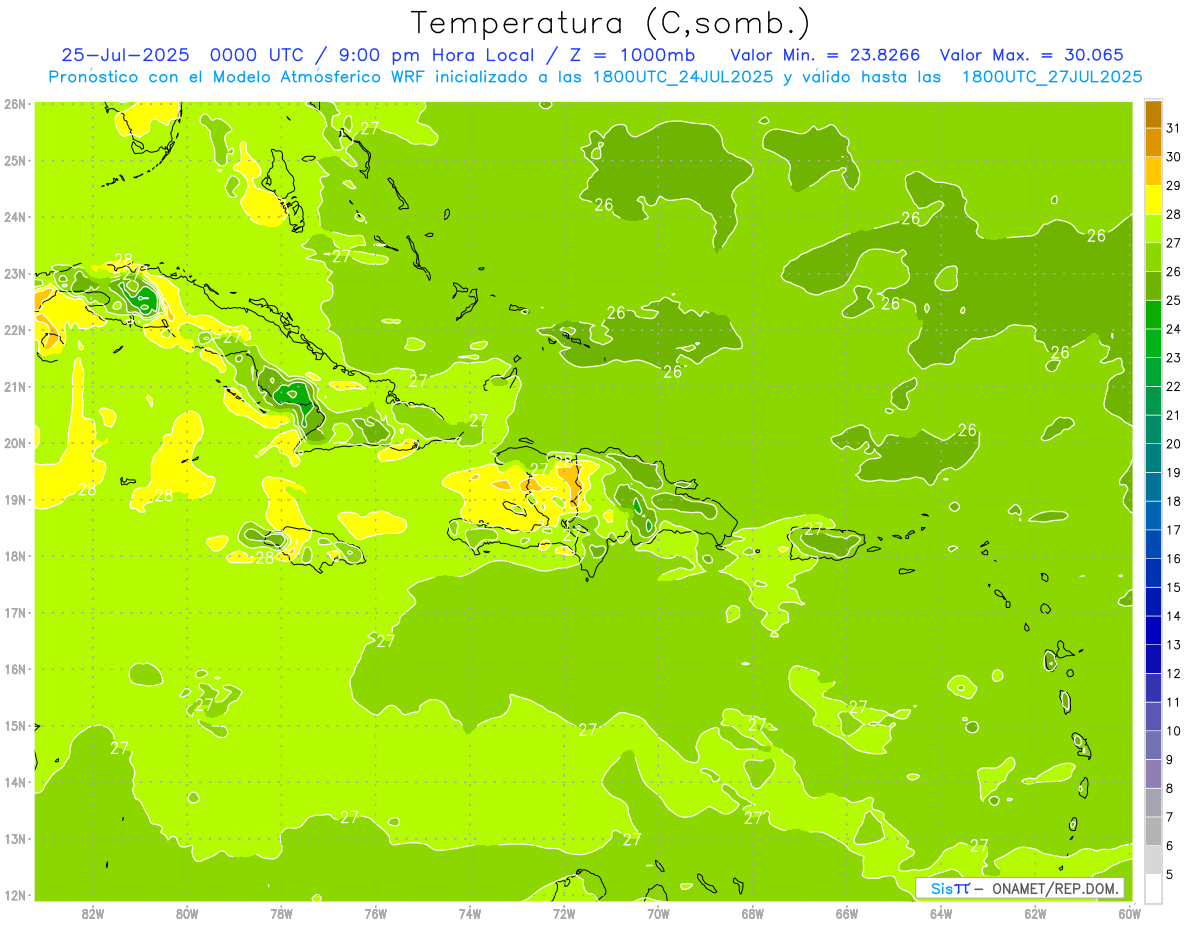Click legend scale value 30

(1173, 157)
